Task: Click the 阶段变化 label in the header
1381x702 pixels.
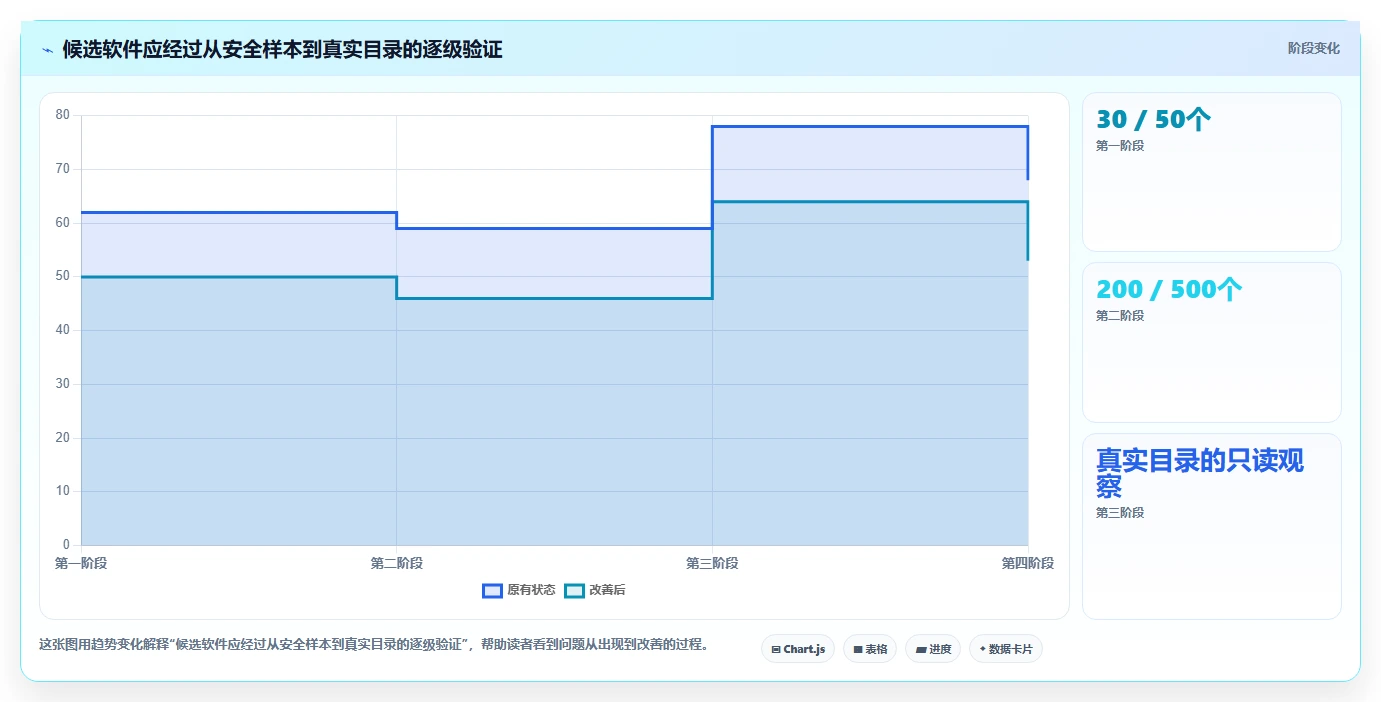Action: [x=1313, y=48]
